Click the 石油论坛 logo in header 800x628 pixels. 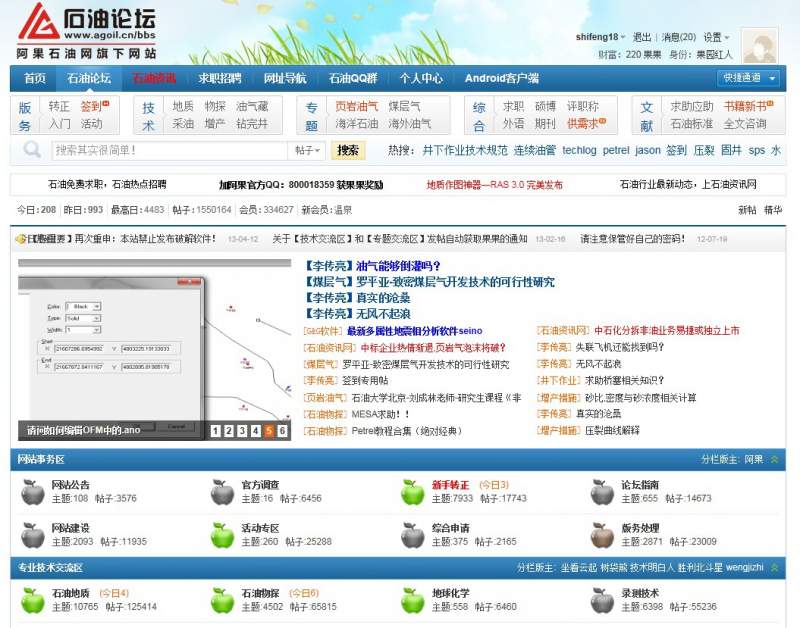tap(87, 31)
